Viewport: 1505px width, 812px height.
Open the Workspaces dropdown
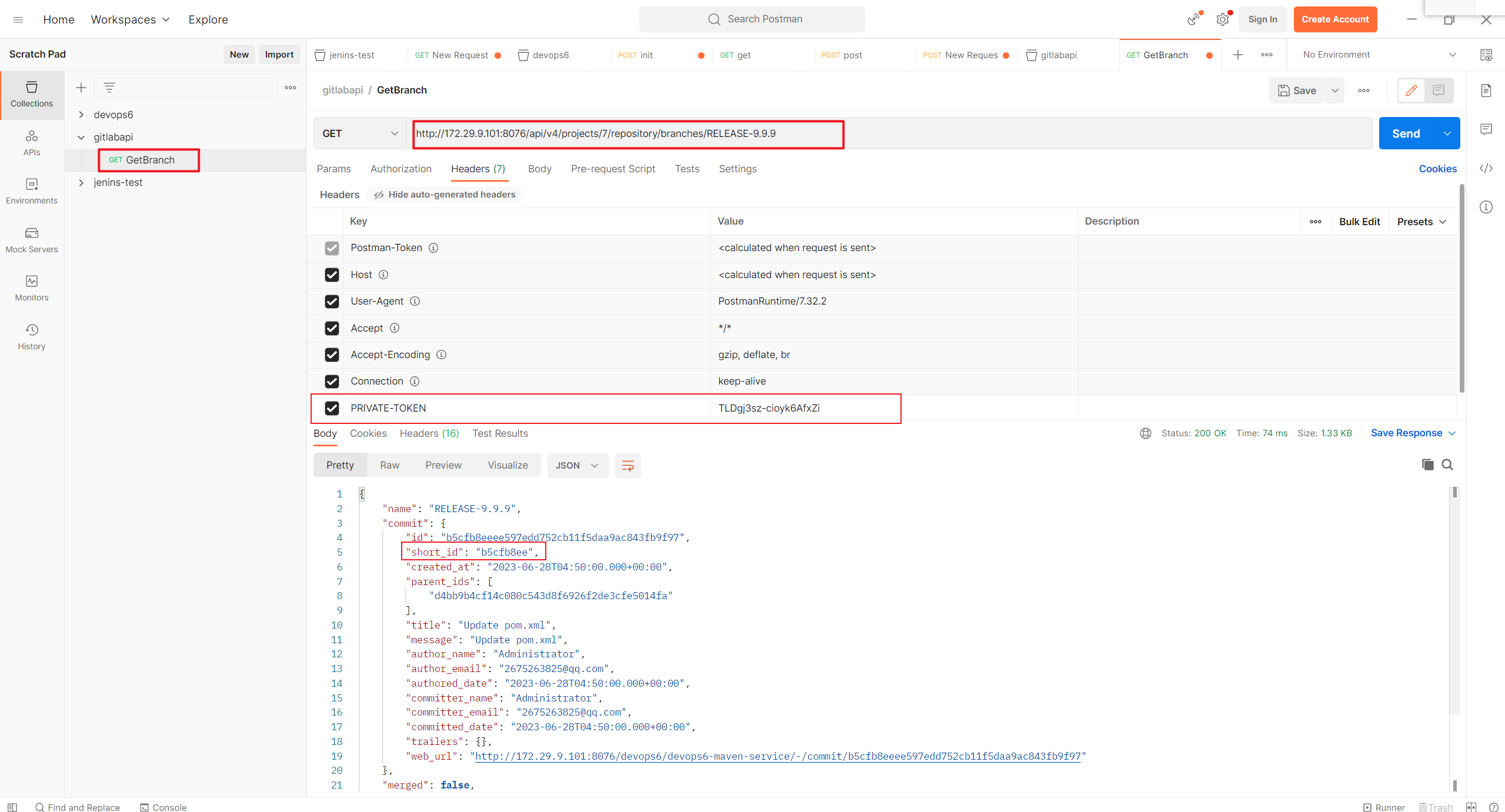click(130, 19)
